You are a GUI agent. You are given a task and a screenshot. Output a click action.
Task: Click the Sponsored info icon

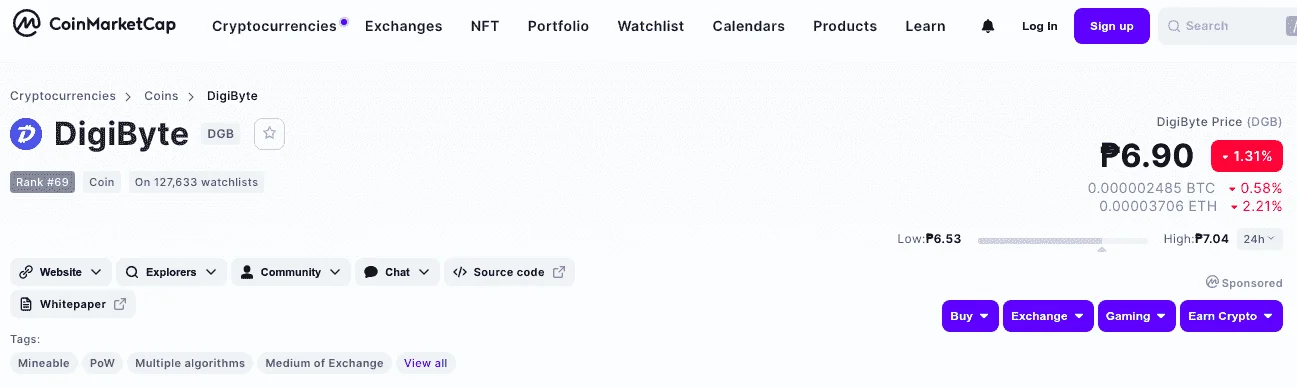[1212, 283]
